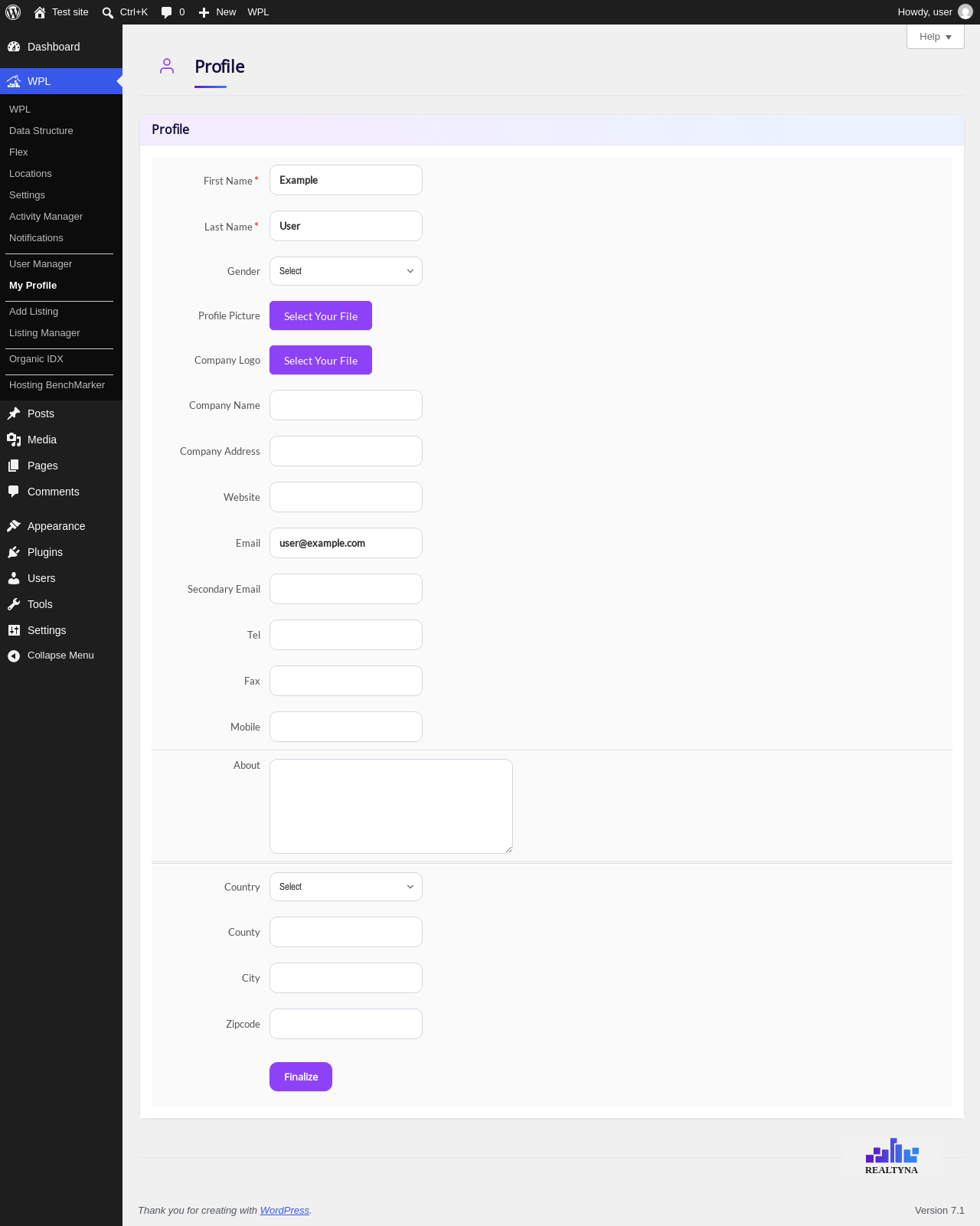Click into the Company Name field
Viewport: 980px width, 1226px height.
pyautogui.click(x=346, y=405)
